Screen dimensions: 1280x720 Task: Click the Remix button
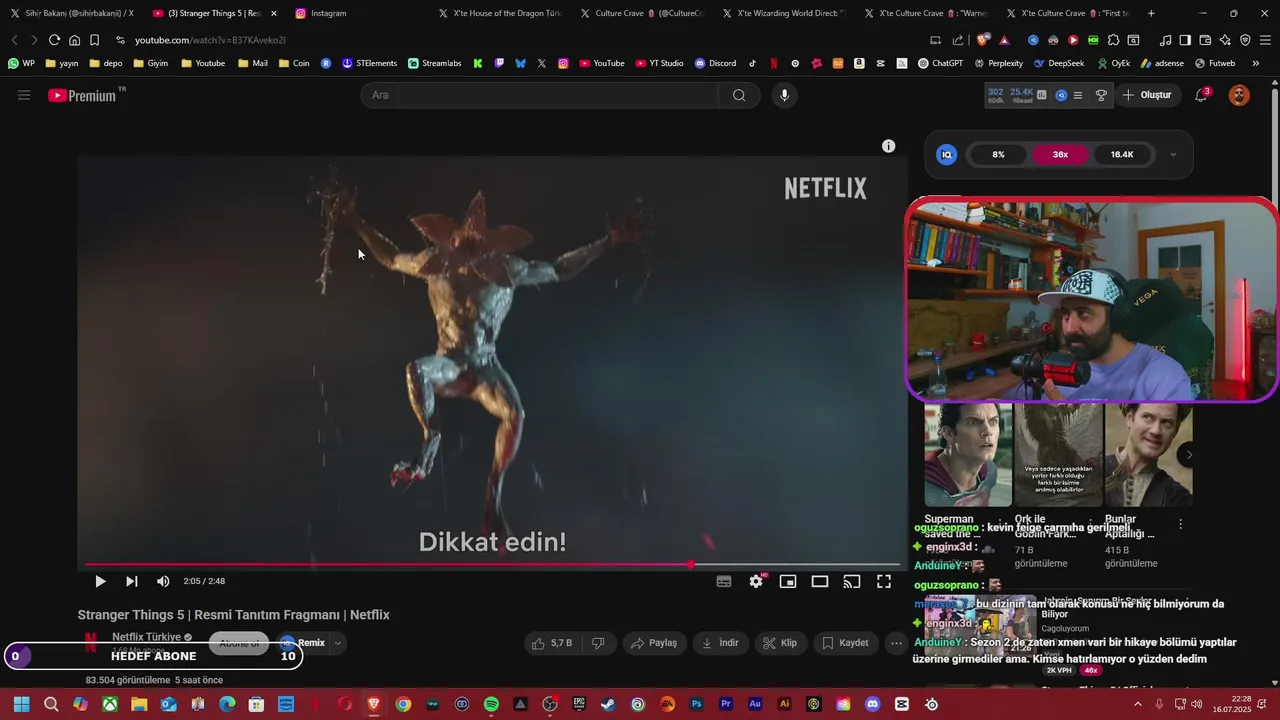point(302,643)
